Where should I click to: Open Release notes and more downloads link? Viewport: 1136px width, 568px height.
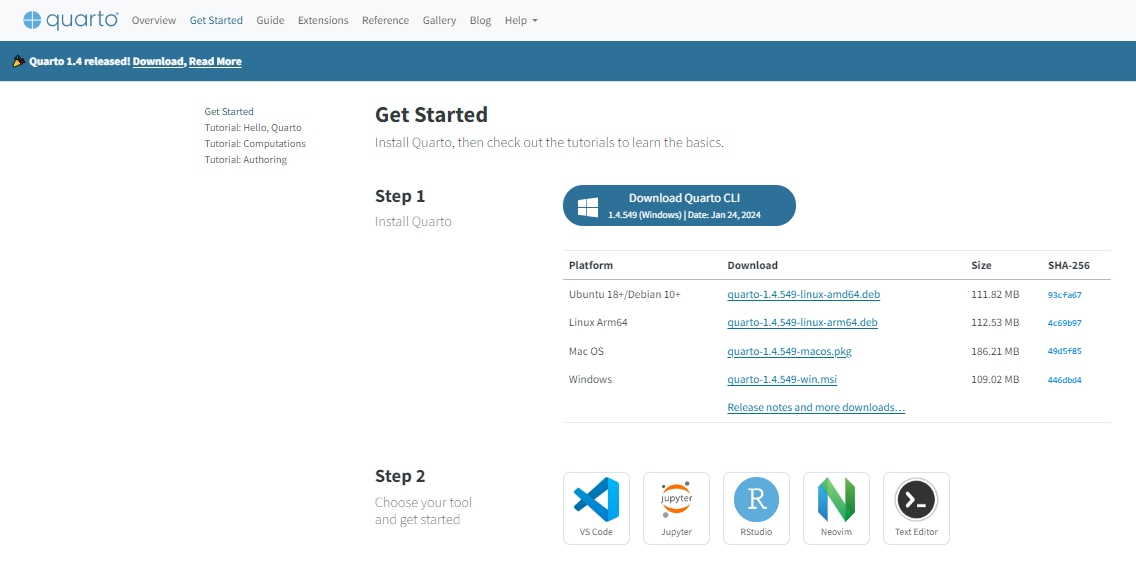816,408
